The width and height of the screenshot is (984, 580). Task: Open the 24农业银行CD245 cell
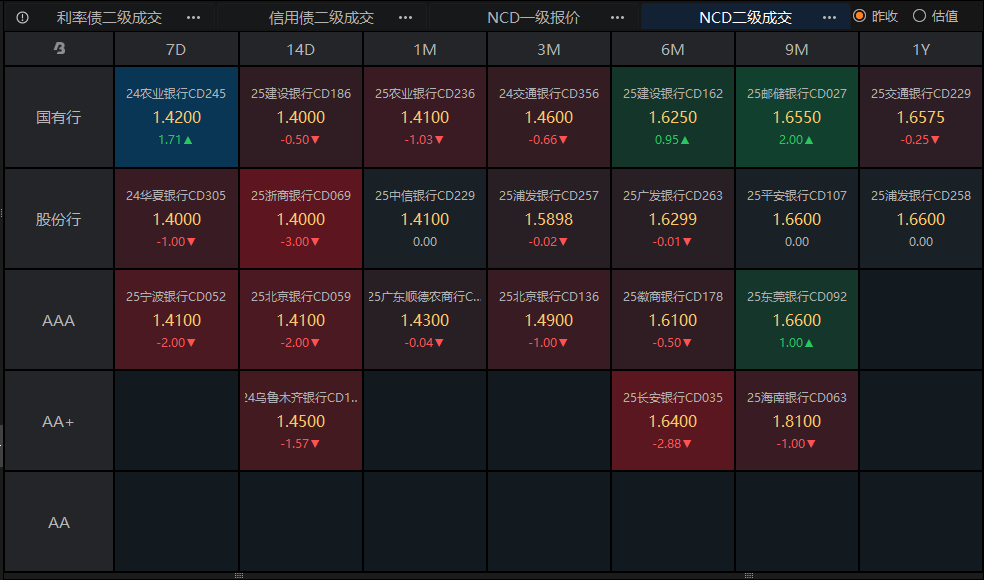point(176,117)
